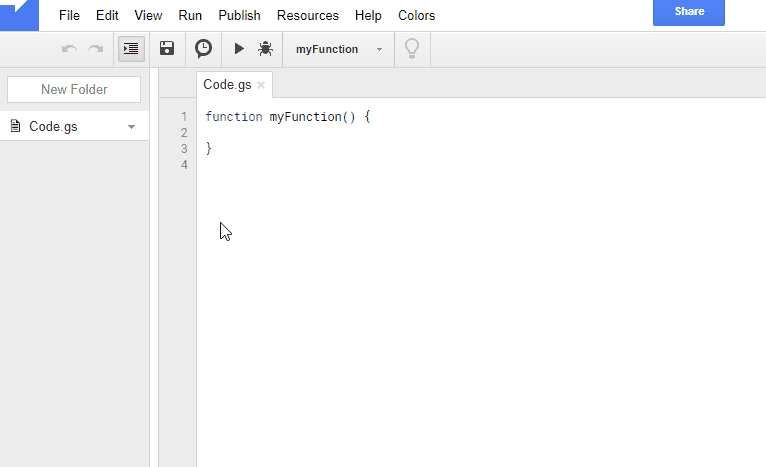Open the myFunction selector dropdown
Screen dimensions: 766x467
(x=339, y=49)
